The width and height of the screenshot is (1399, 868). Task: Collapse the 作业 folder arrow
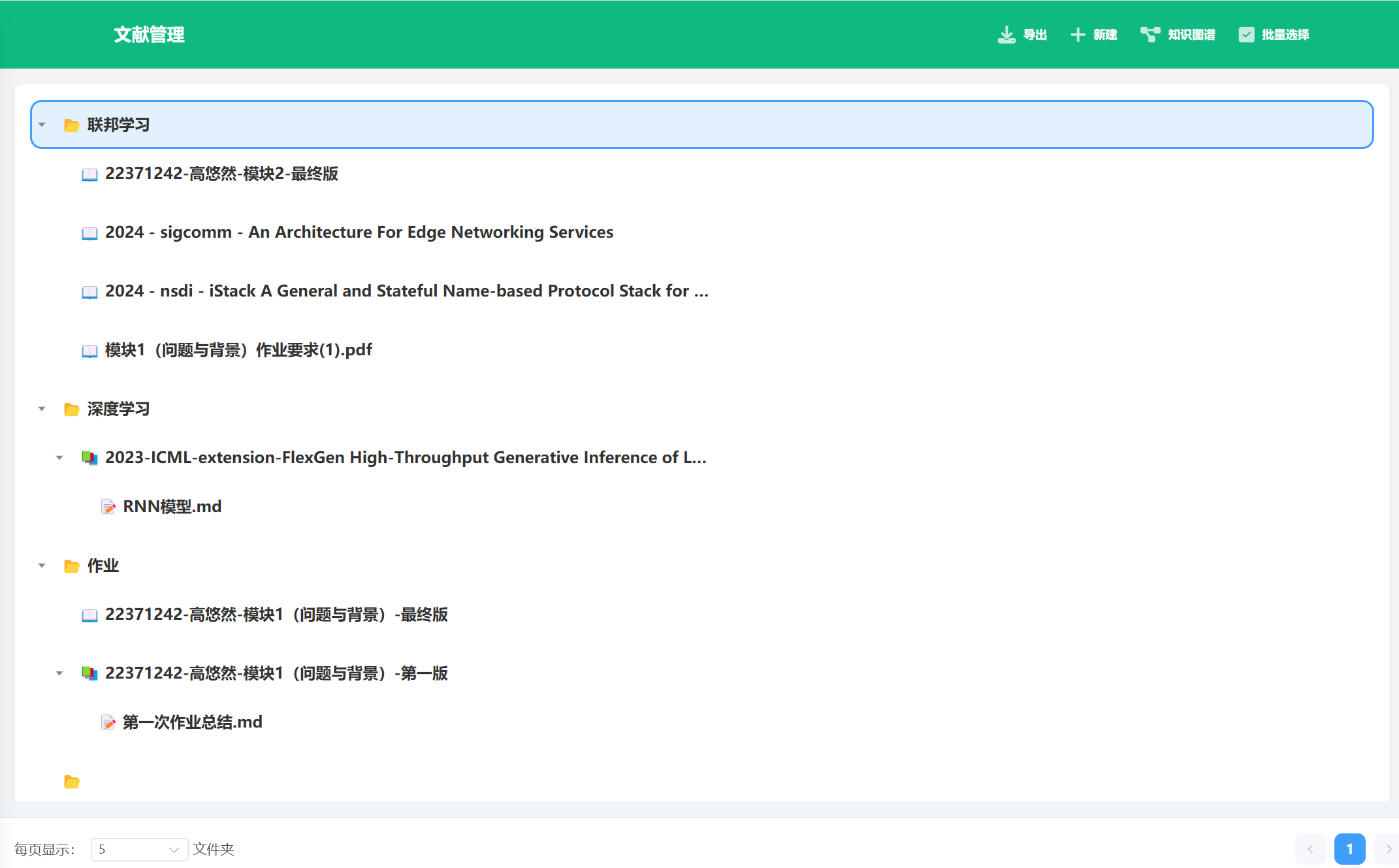point(42,566)
